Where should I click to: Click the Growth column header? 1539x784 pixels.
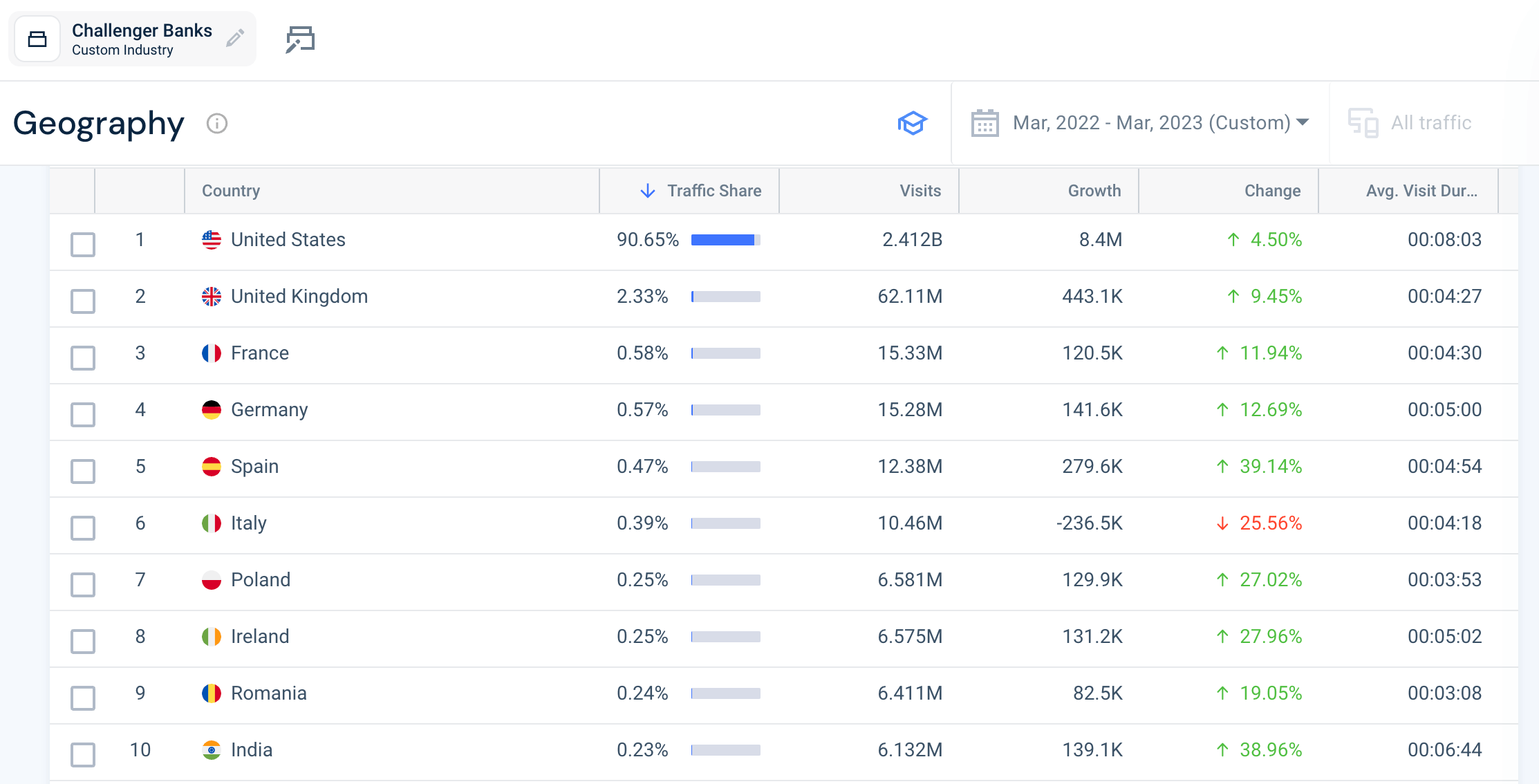tap(1094, 191)
